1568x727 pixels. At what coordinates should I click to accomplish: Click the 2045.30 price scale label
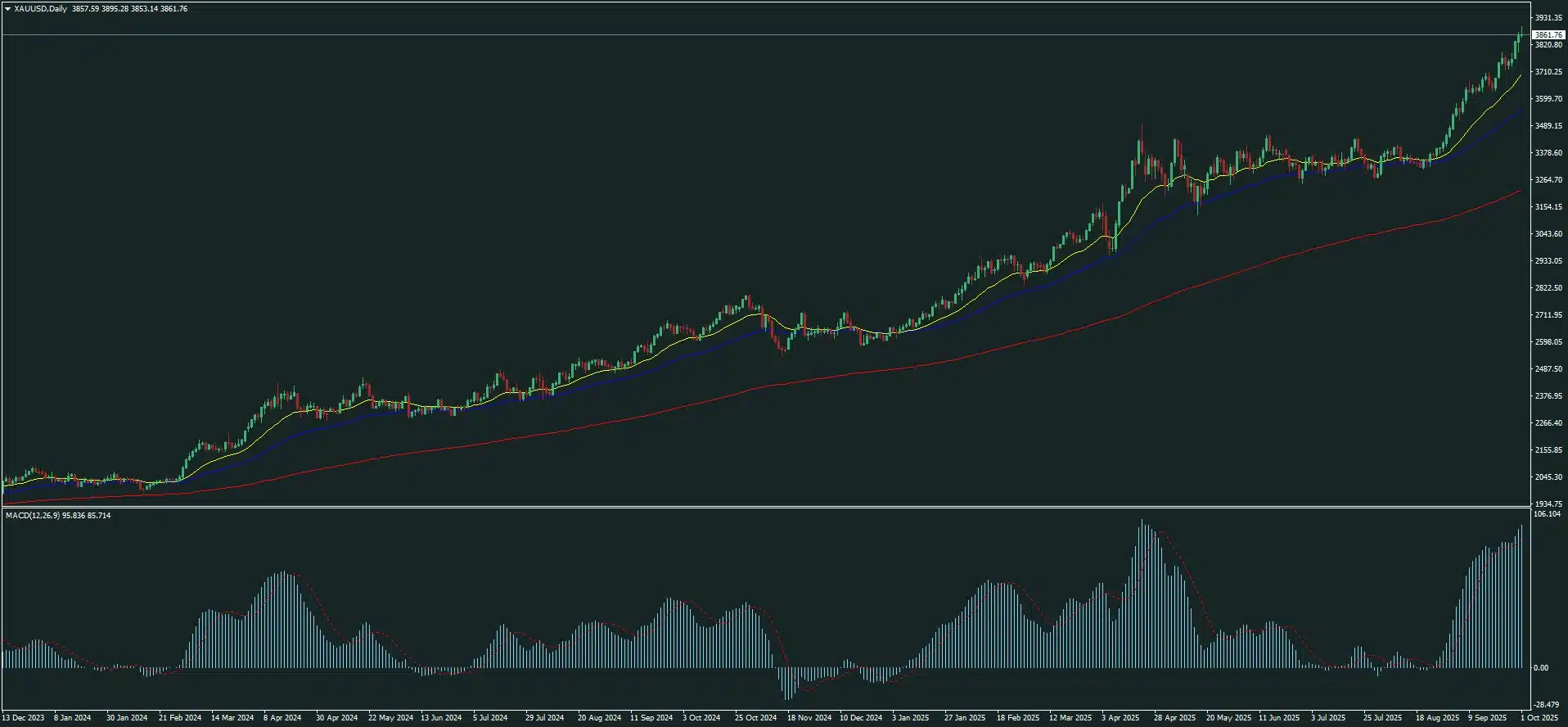1548,477
